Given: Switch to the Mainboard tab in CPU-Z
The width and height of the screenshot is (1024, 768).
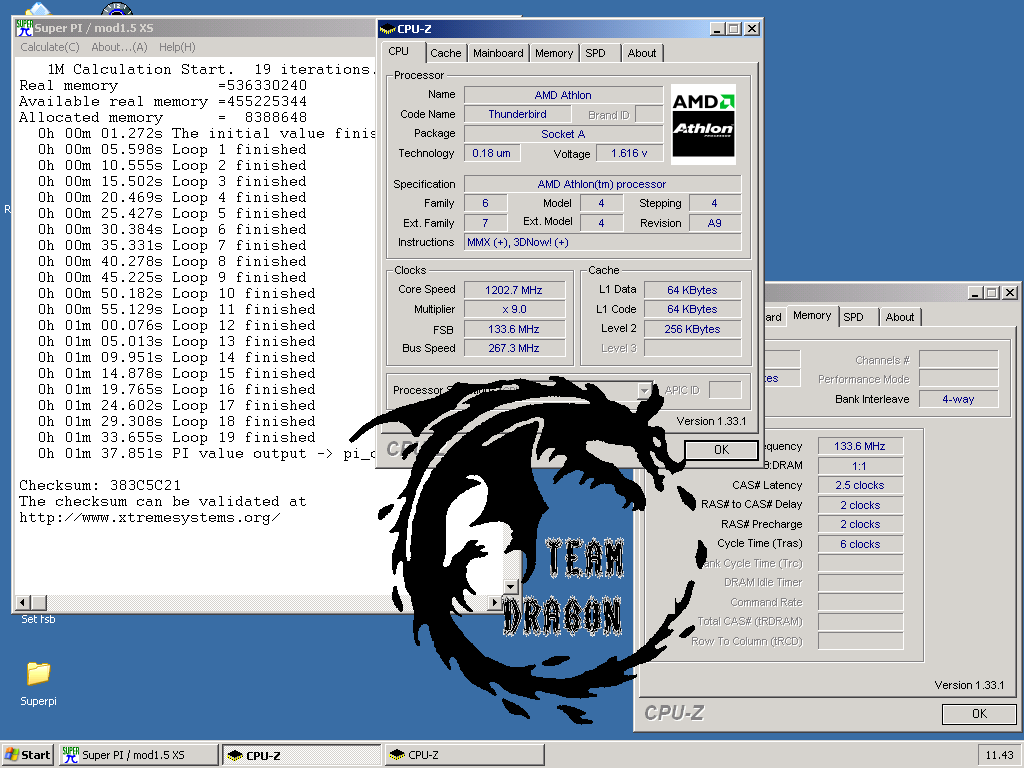Looking at the screenshot, I should pos(498,53).
